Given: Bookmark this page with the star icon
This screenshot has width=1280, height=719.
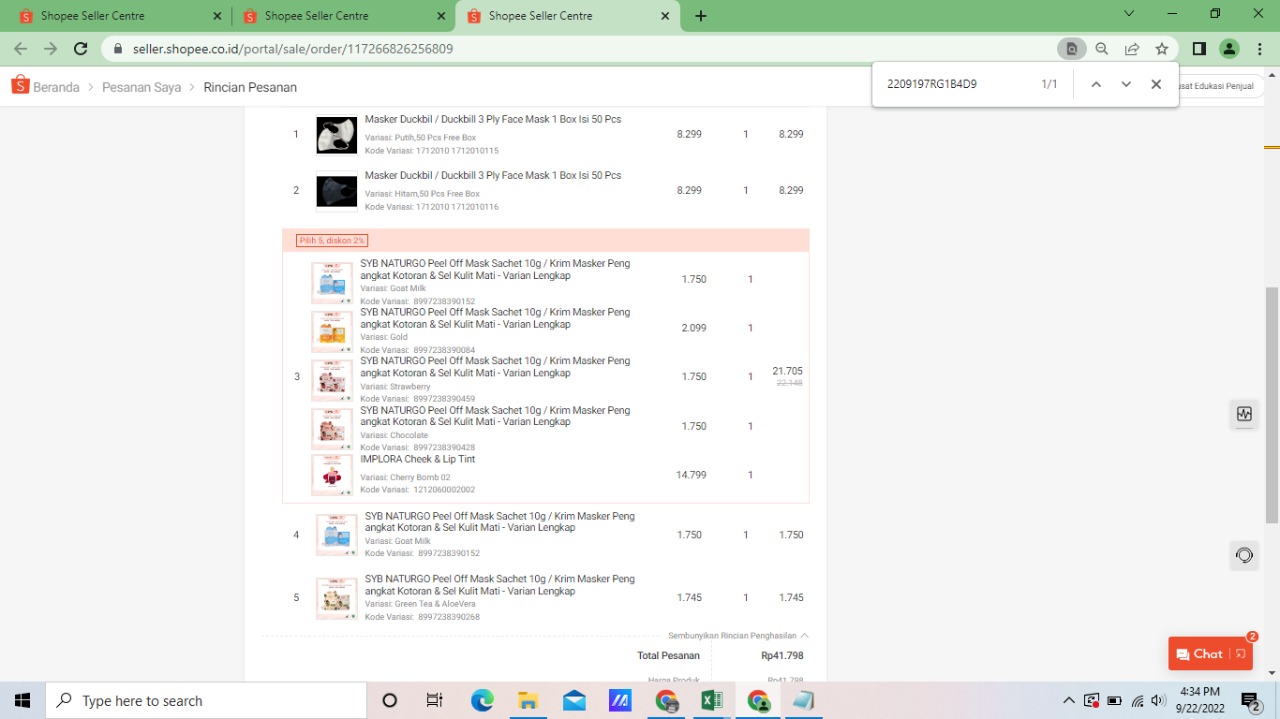Looking at the screenshot, I should tap(1162, 49).
